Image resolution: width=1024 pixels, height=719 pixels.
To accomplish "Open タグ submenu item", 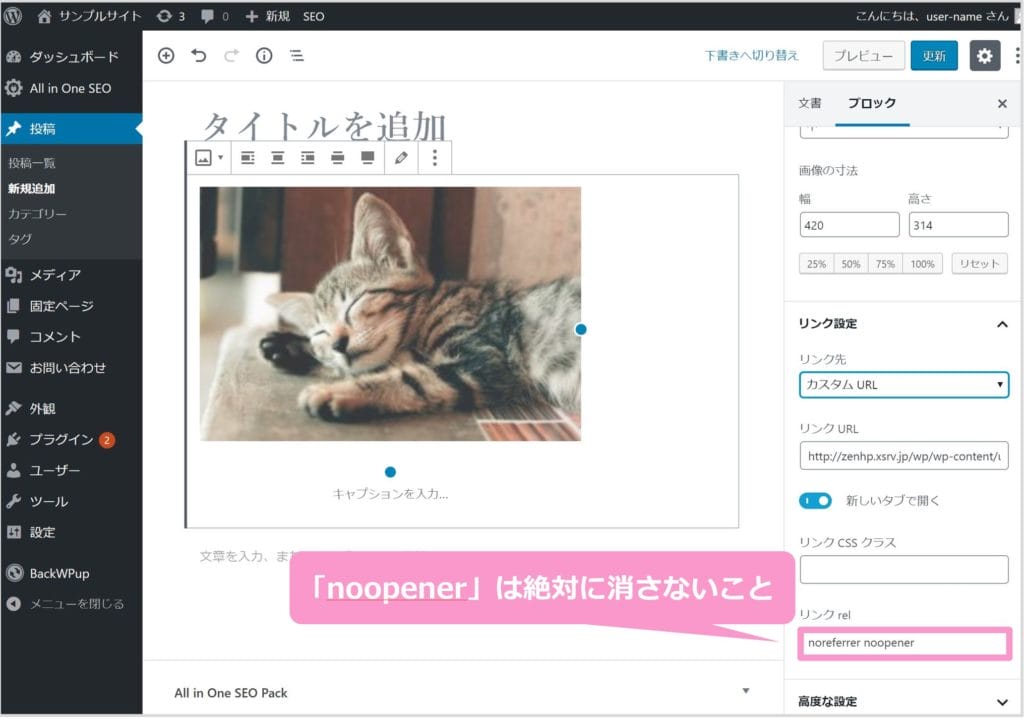I will [20, 239].
